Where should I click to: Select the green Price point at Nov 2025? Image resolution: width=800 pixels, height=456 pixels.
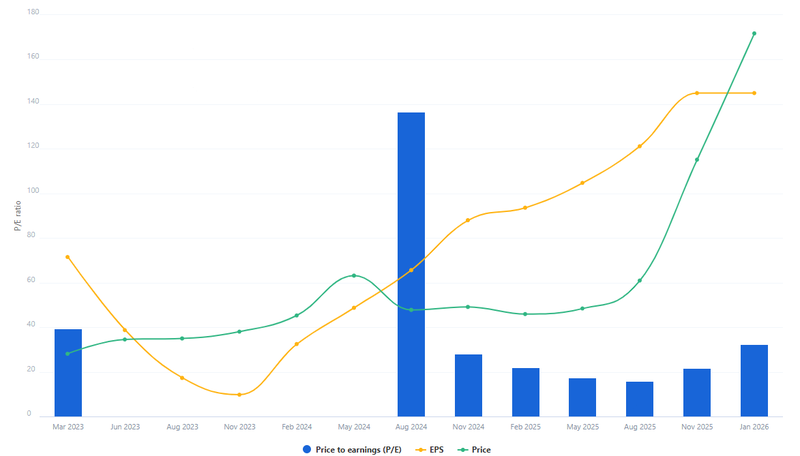tap(697, 159)
